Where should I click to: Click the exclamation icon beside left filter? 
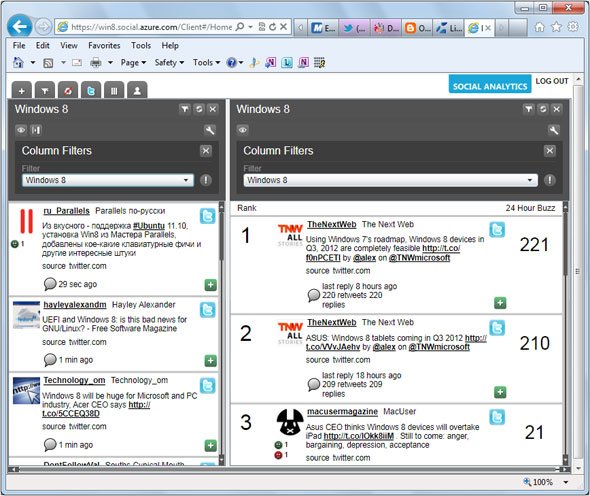tap(206, 180)
